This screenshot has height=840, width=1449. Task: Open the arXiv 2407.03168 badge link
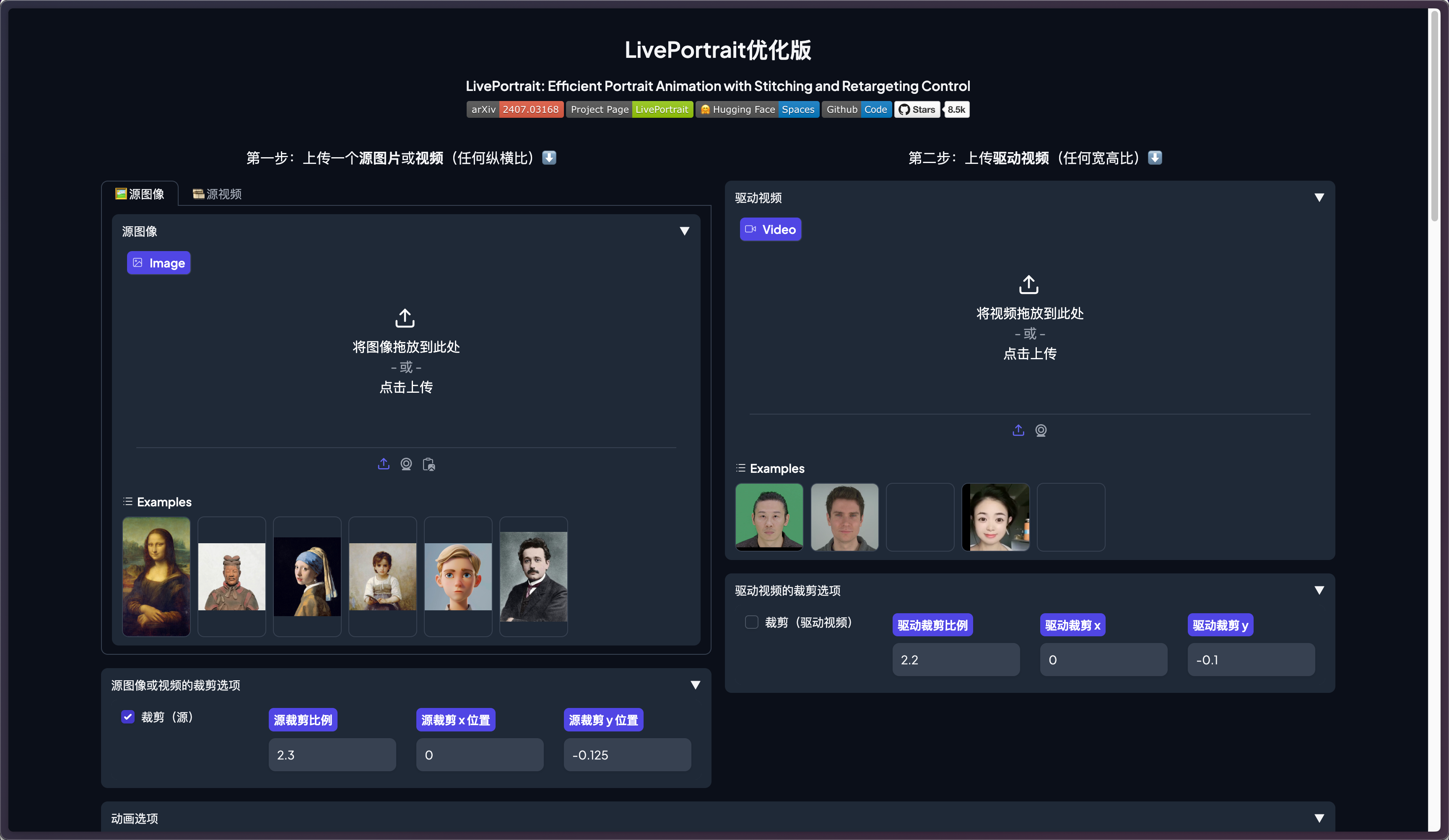tap(514, 109)
